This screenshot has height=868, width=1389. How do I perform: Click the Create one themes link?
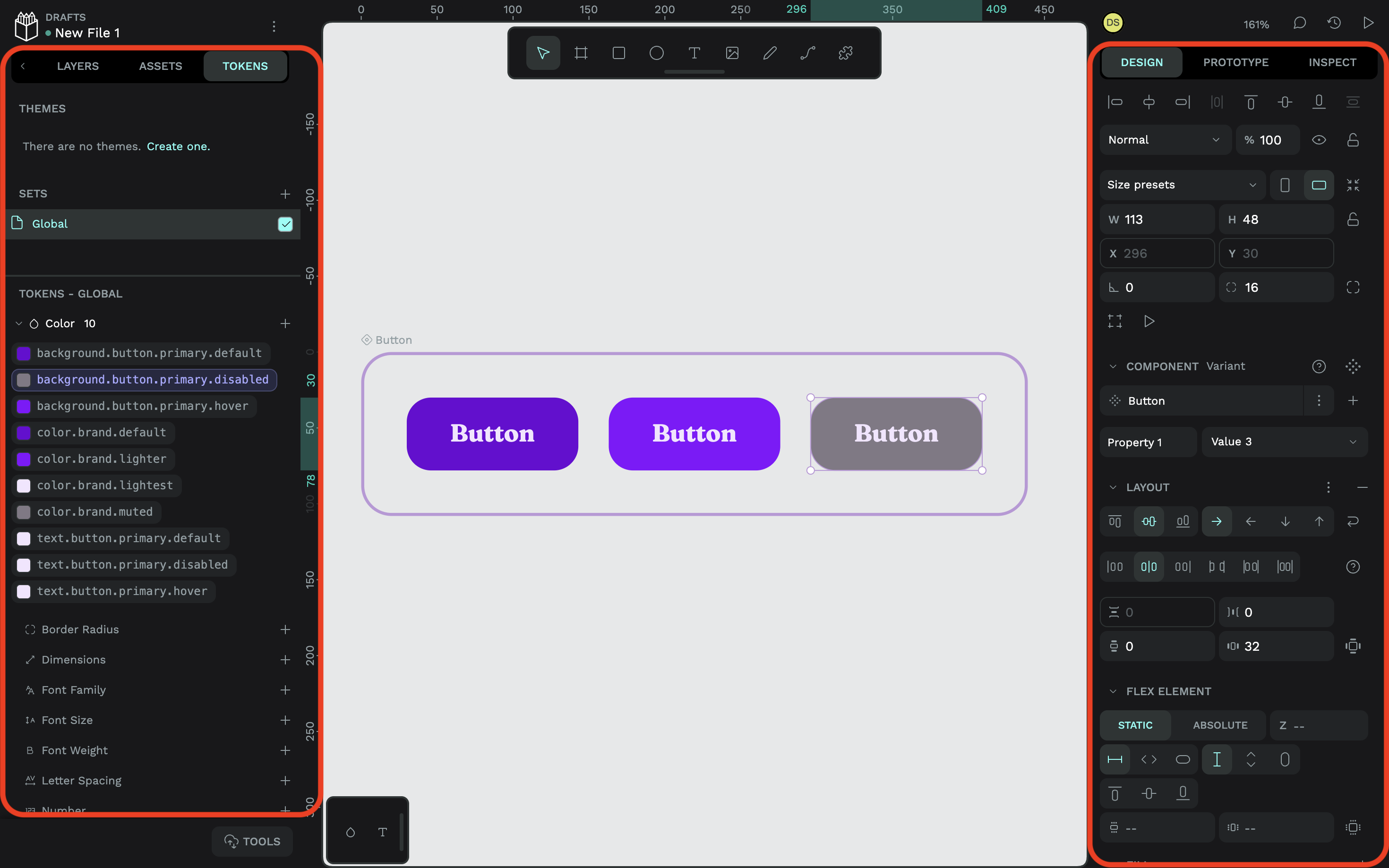[178, 146]
